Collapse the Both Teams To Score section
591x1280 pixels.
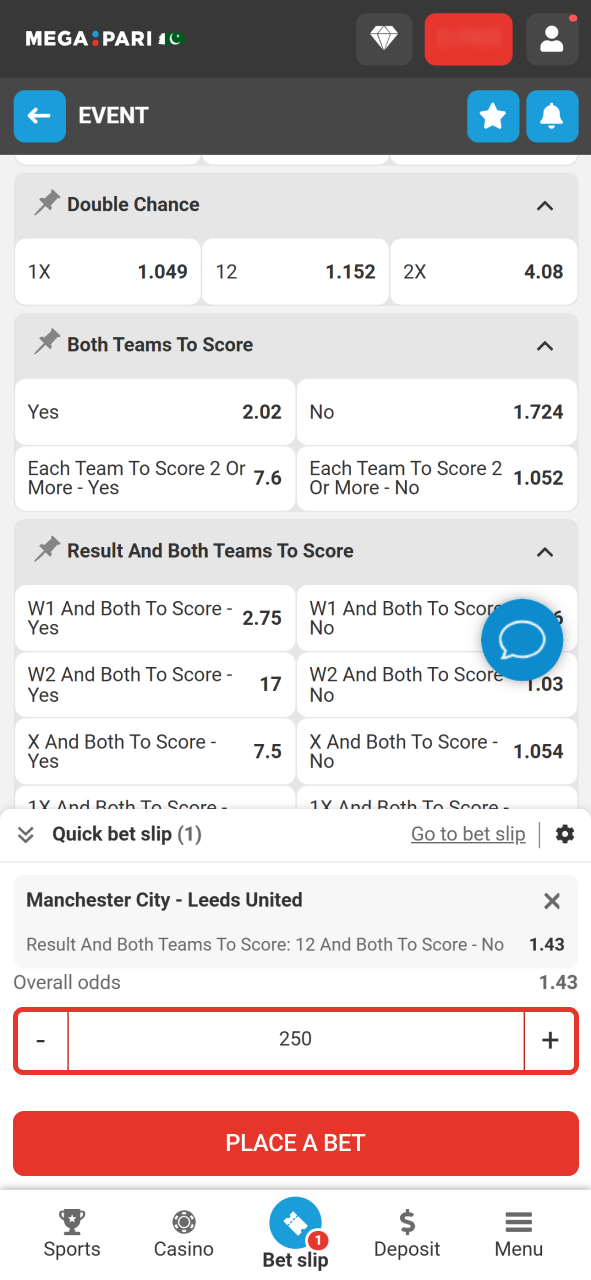click(x=545, y=346)
